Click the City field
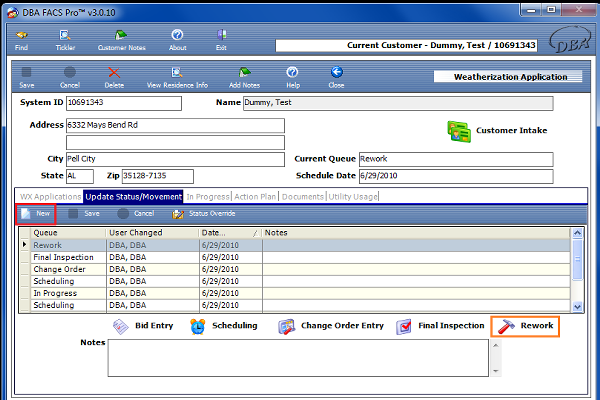This screenshot has height=400, width=600. tap(175, 159)
